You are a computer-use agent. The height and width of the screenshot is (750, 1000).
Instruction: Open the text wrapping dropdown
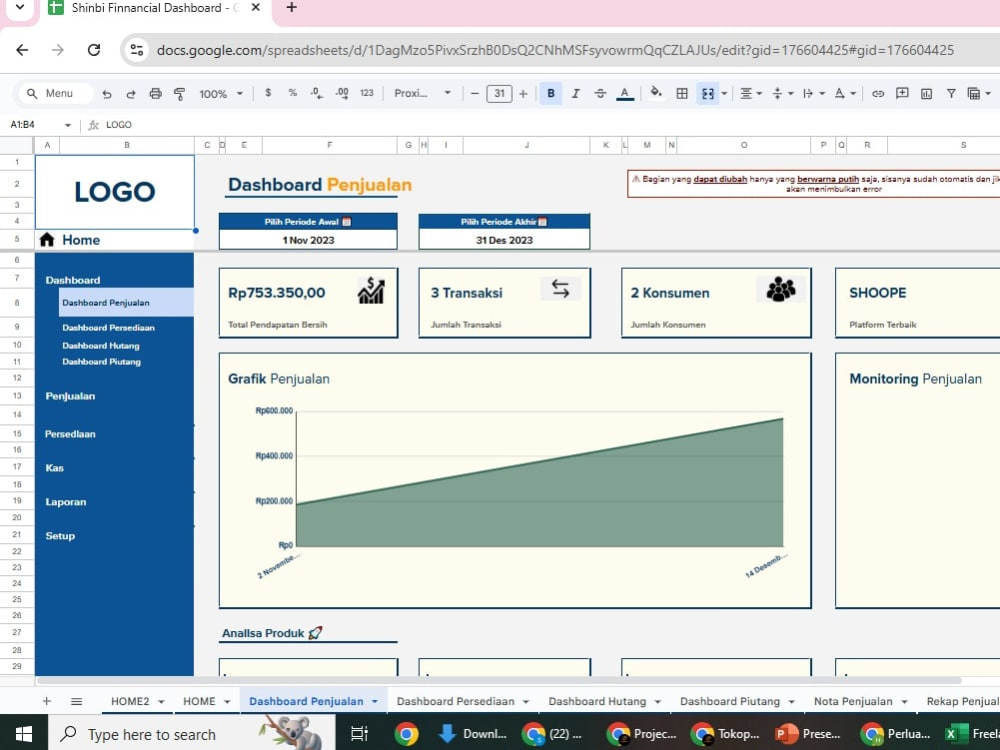click(x=814, y=94)
